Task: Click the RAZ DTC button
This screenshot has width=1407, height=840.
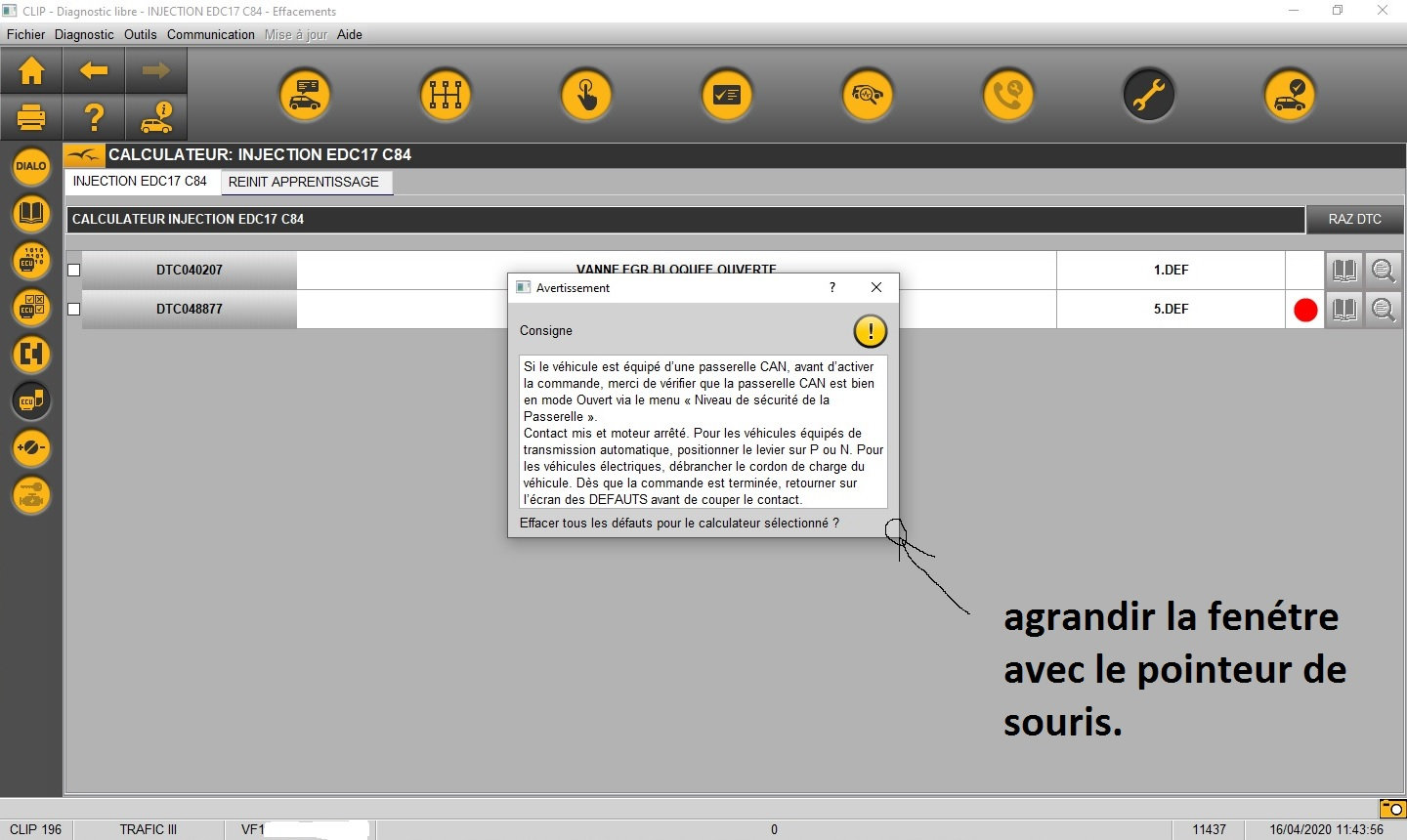Action: pyautogui.click(x=1355, y=220)
